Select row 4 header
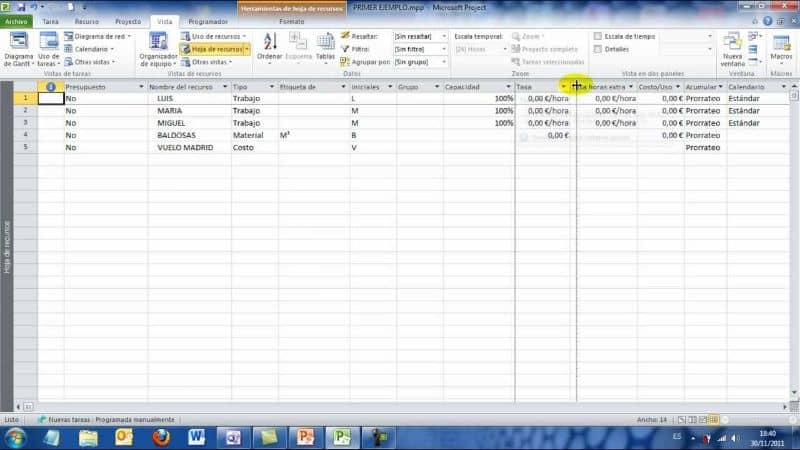This screenshot has width=800, height=450. click(26, 135)
